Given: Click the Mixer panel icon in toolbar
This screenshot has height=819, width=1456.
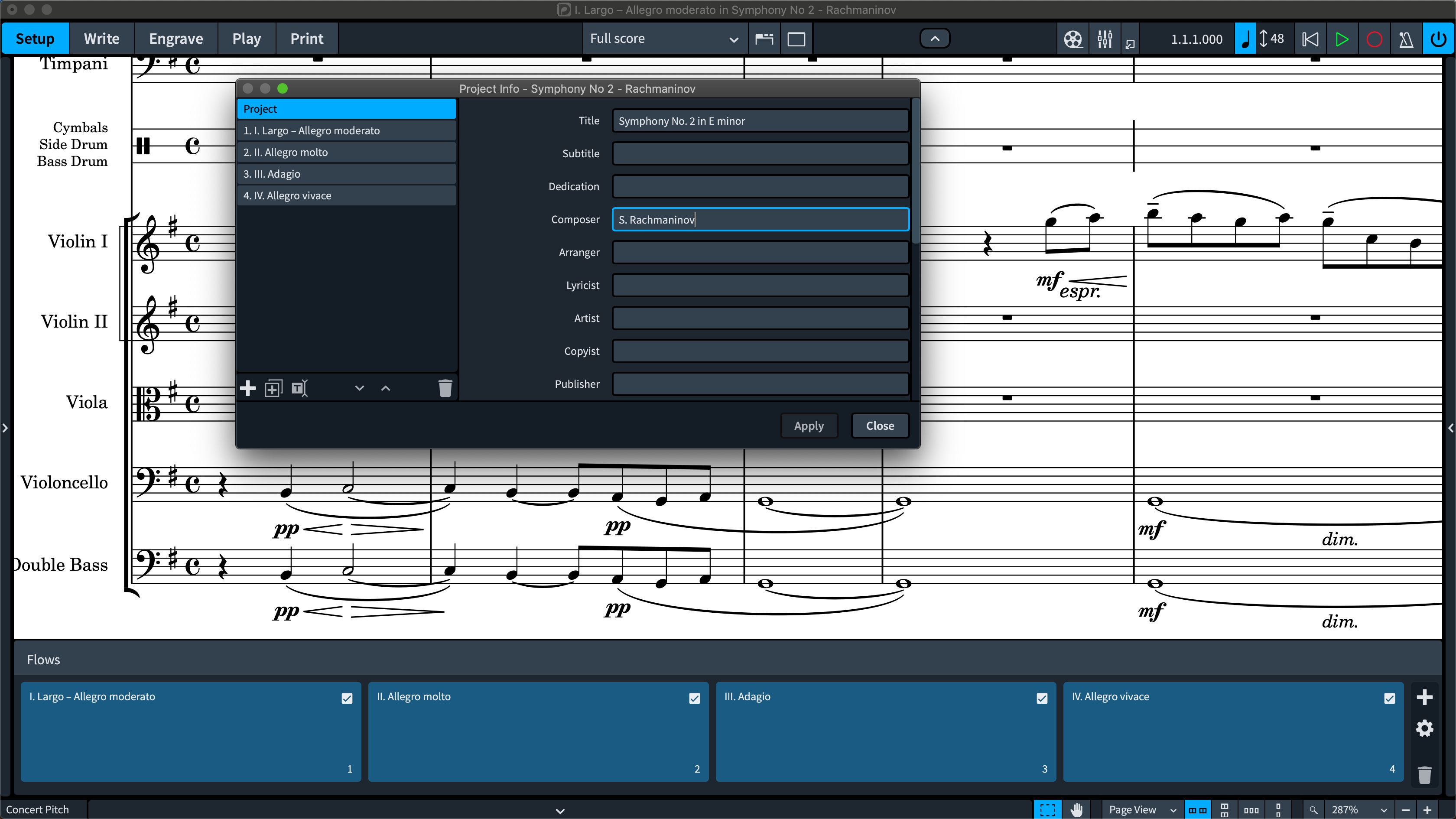Looking at the screenshot, I should pos(1104,38).
